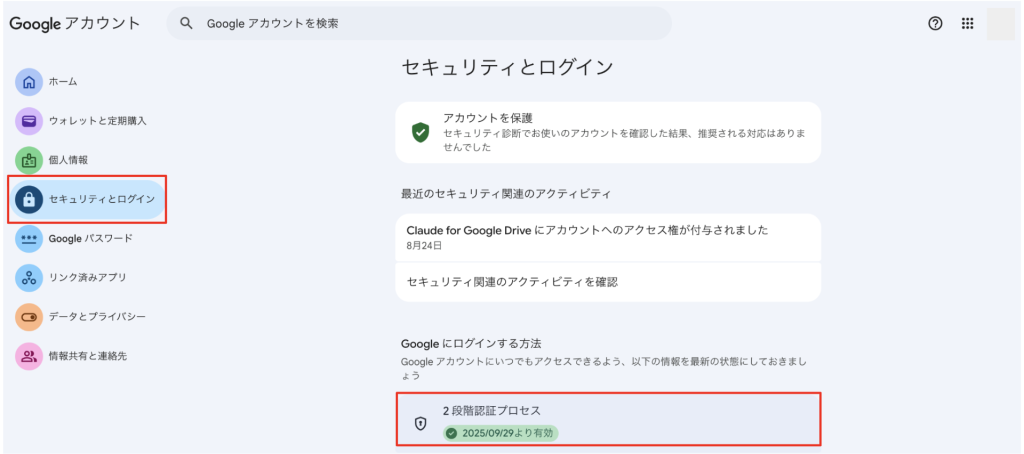Click the profile avatar in top right

[1000, 24]
